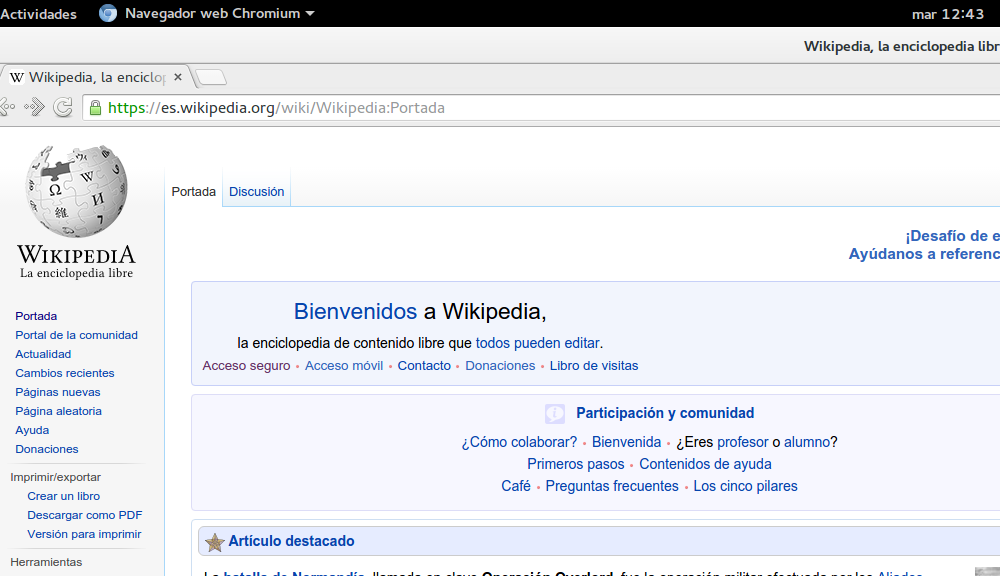Click the ¡Desafío de banner link

point(952,236)
